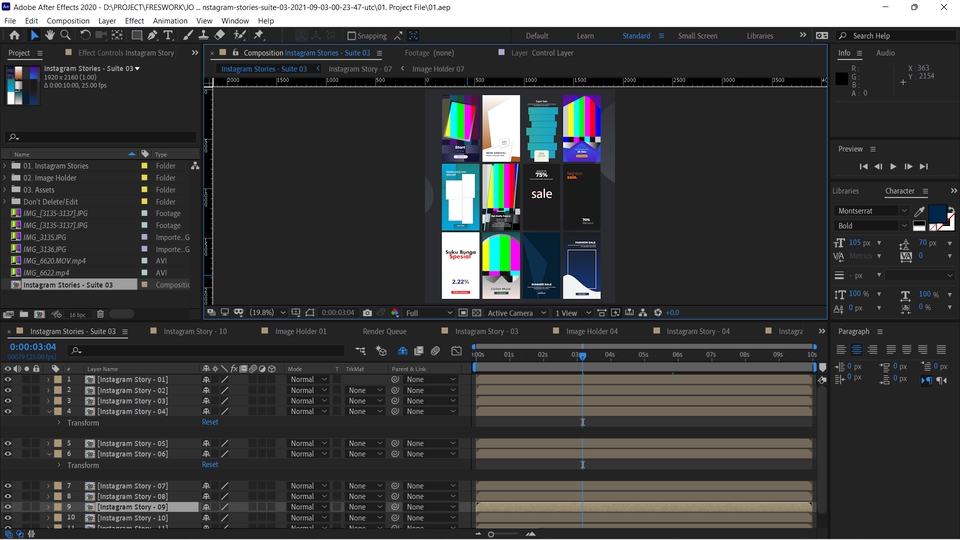
Task: Enable the Snapping checkbox
Action: click(x=350, y=36)
